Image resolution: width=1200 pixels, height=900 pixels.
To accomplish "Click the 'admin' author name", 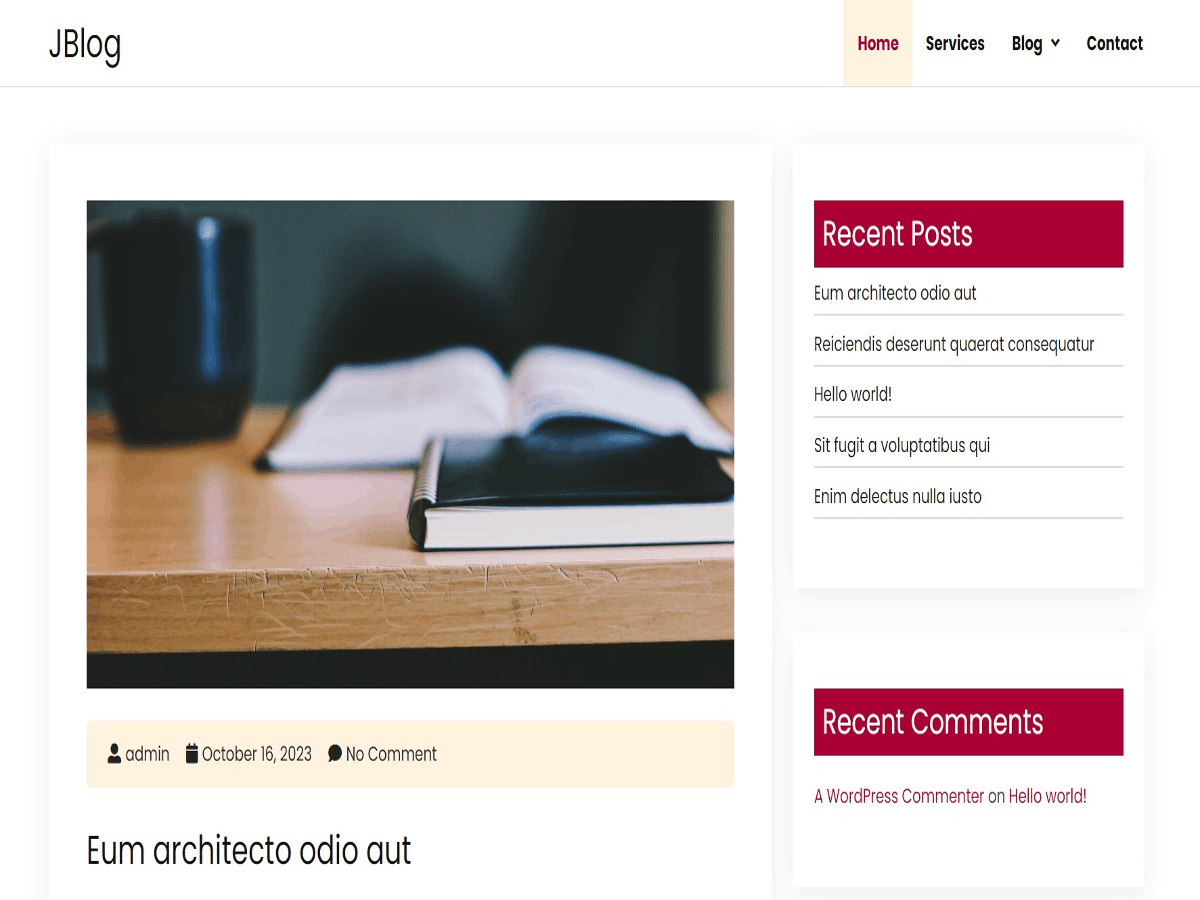I will (x=146, y=754).
